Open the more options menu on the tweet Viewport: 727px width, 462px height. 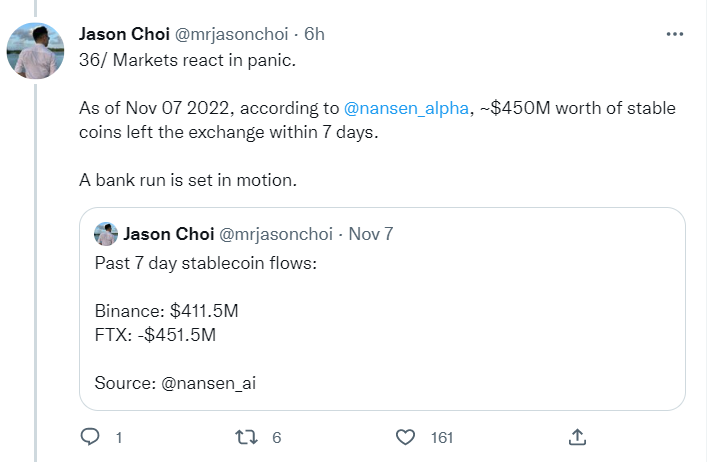676,34
